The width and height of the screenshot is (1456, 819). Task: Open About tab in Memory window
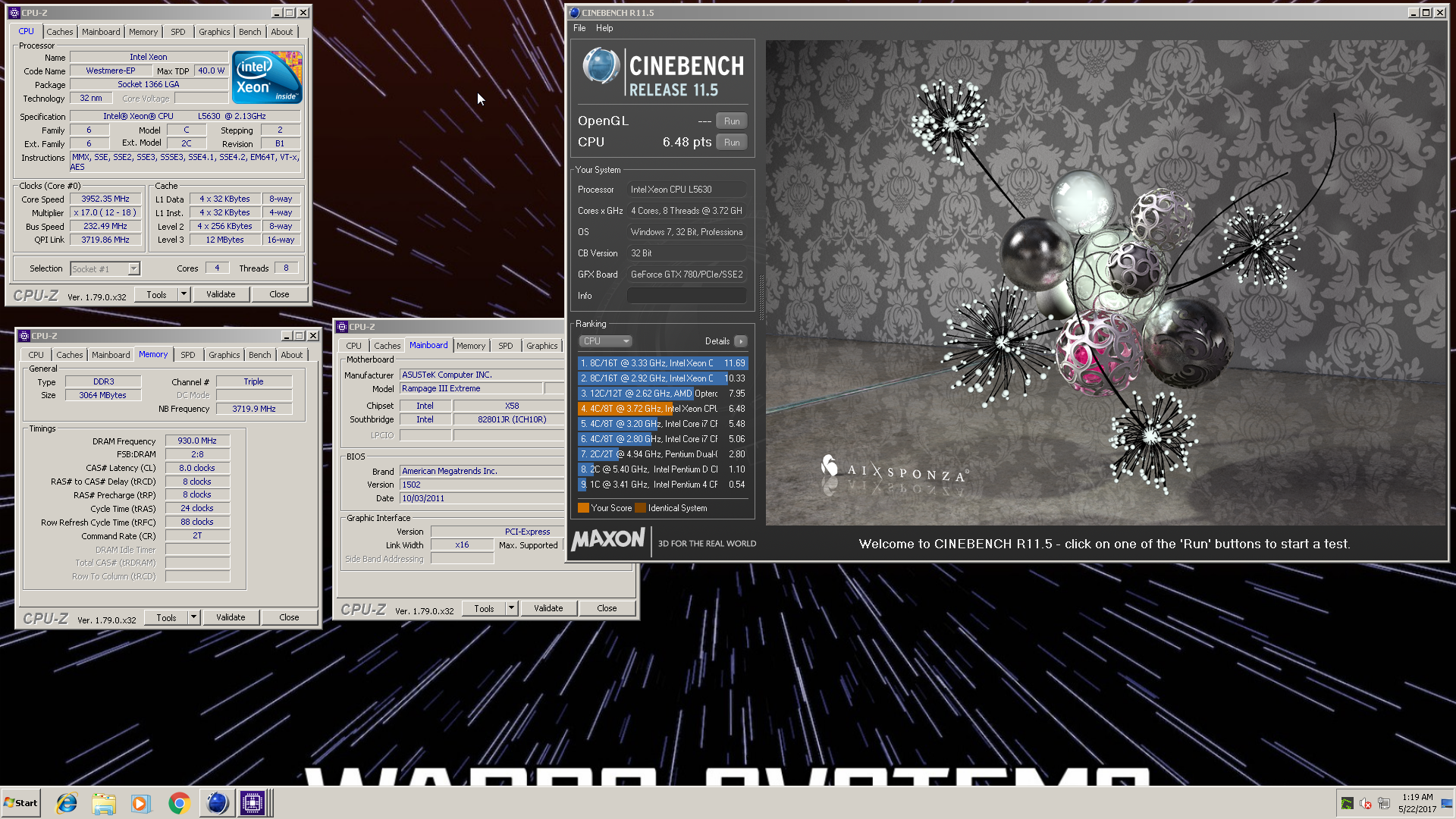point(291,355)
